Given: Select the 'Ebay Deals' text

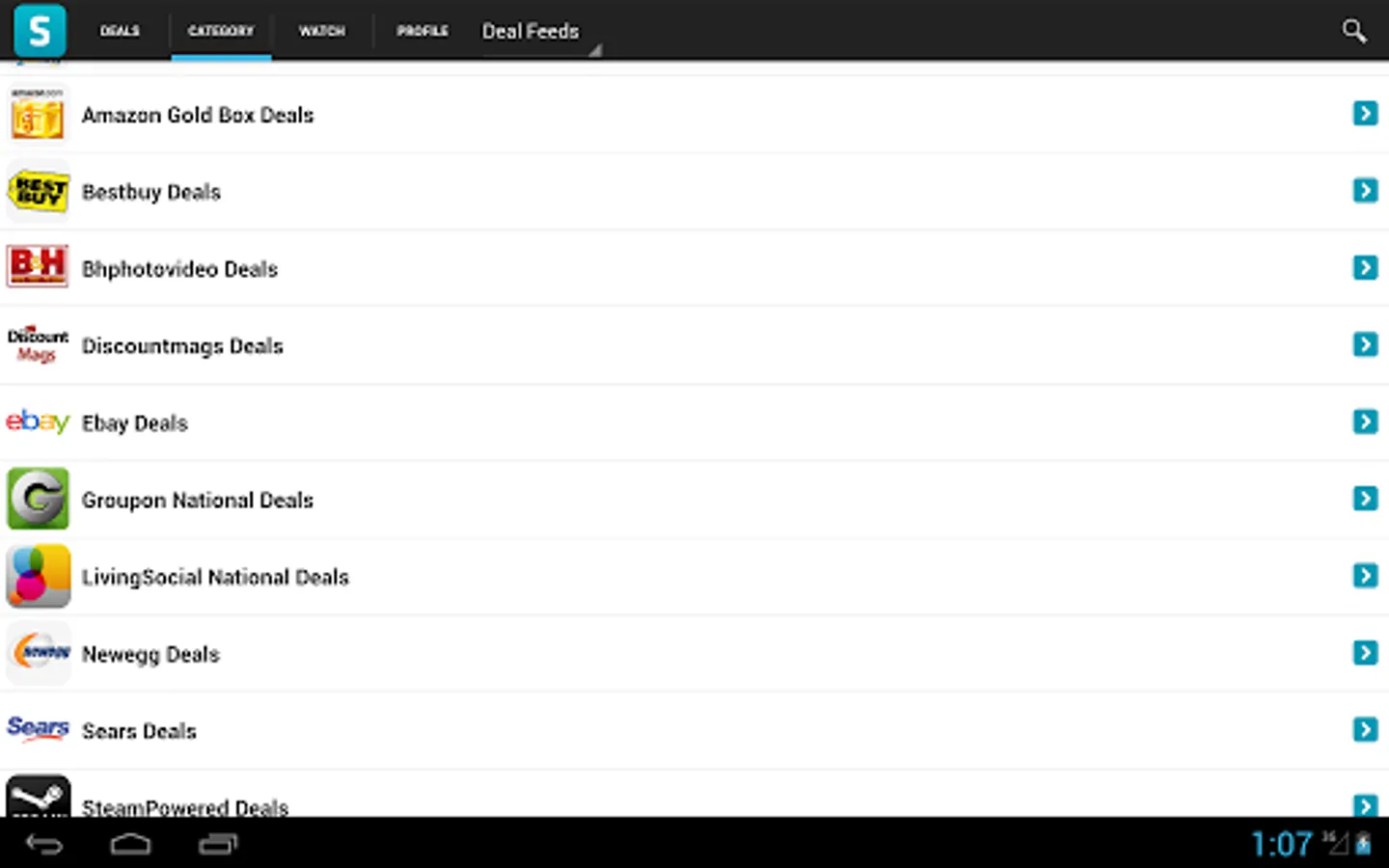Looking at the screenshot, I should (135, 423).
